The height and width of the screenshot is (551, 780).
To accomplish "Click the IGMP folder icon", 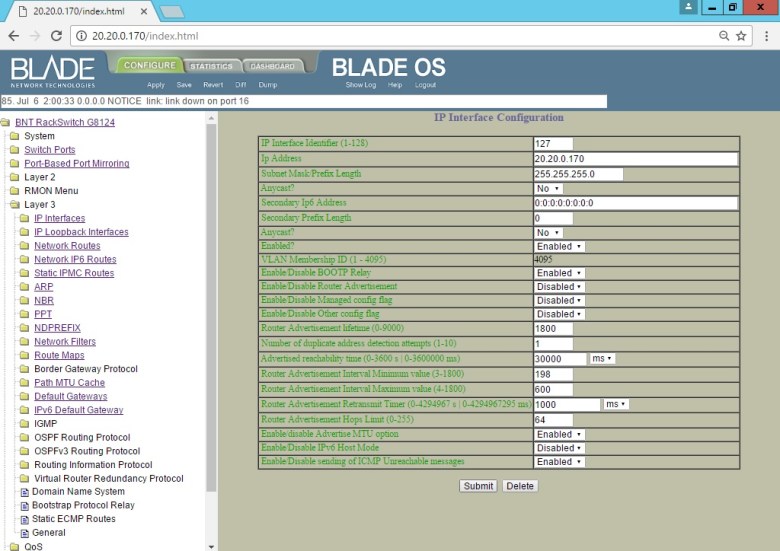I will point(24,424).
